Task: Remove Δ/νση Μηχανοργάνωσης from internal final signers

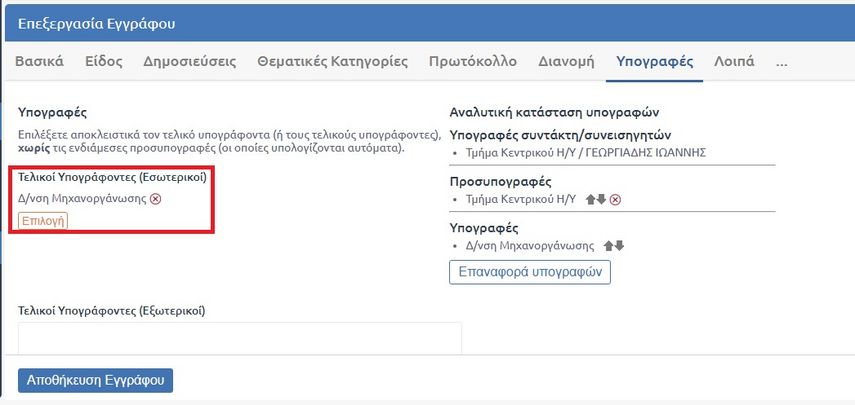Action: click(x=155, y=199)
